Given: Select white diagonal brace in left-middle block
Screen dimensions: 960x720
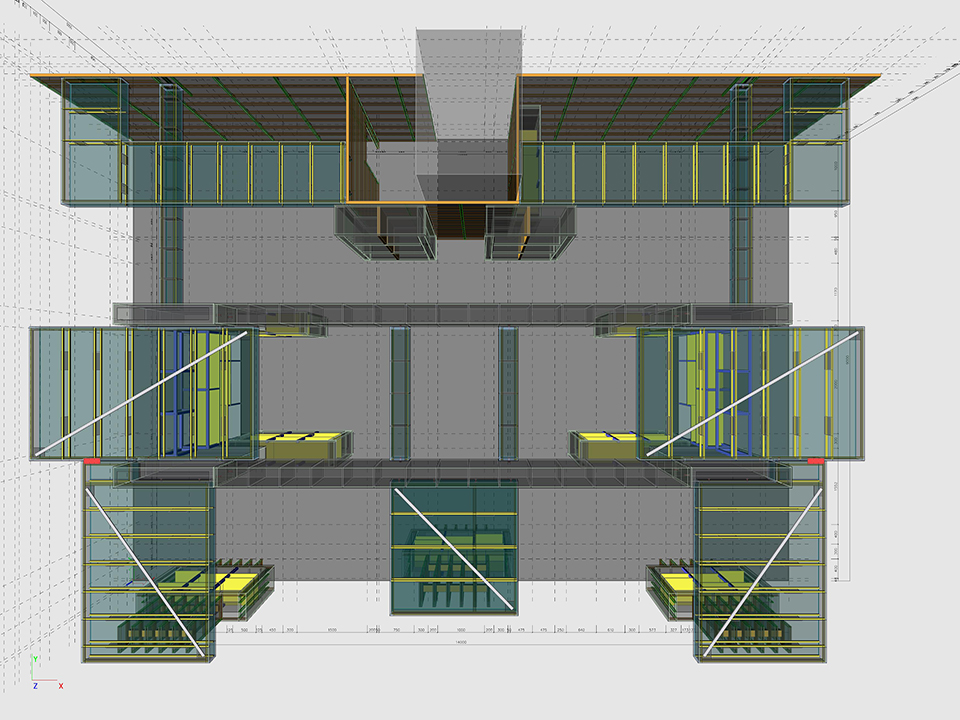Looking at the screenshot, I should (140, 394).
